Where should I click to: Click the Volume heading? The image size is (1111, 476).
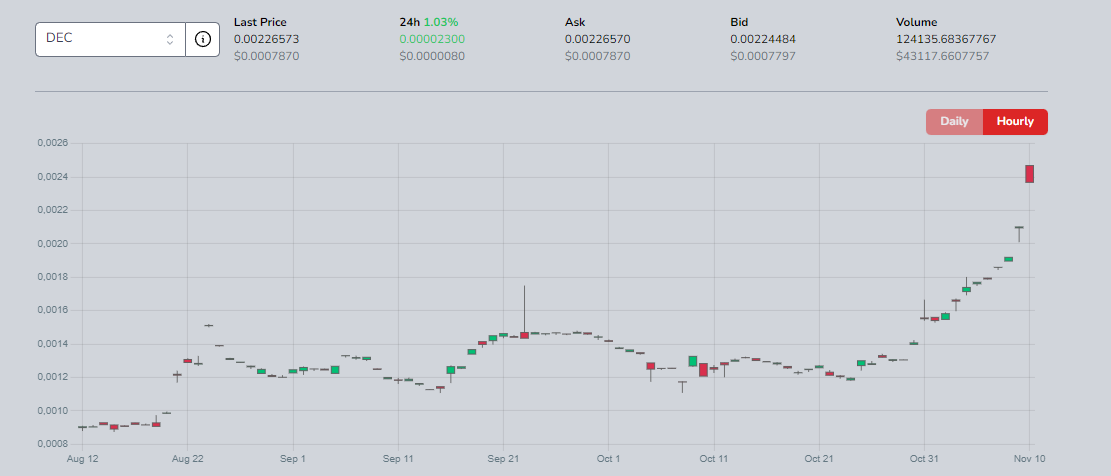tap(916, 22)
